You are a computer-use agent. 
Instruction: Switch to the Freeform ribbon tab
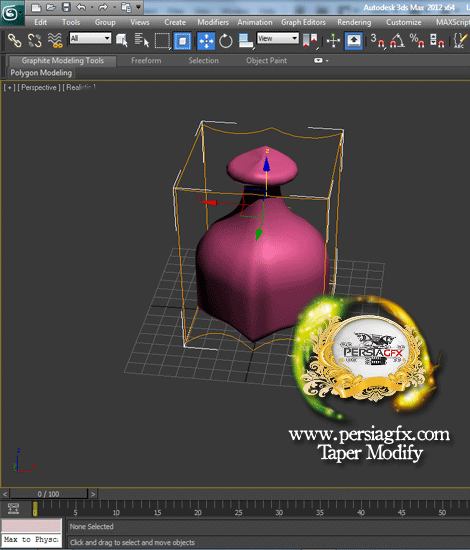[146, 60]
